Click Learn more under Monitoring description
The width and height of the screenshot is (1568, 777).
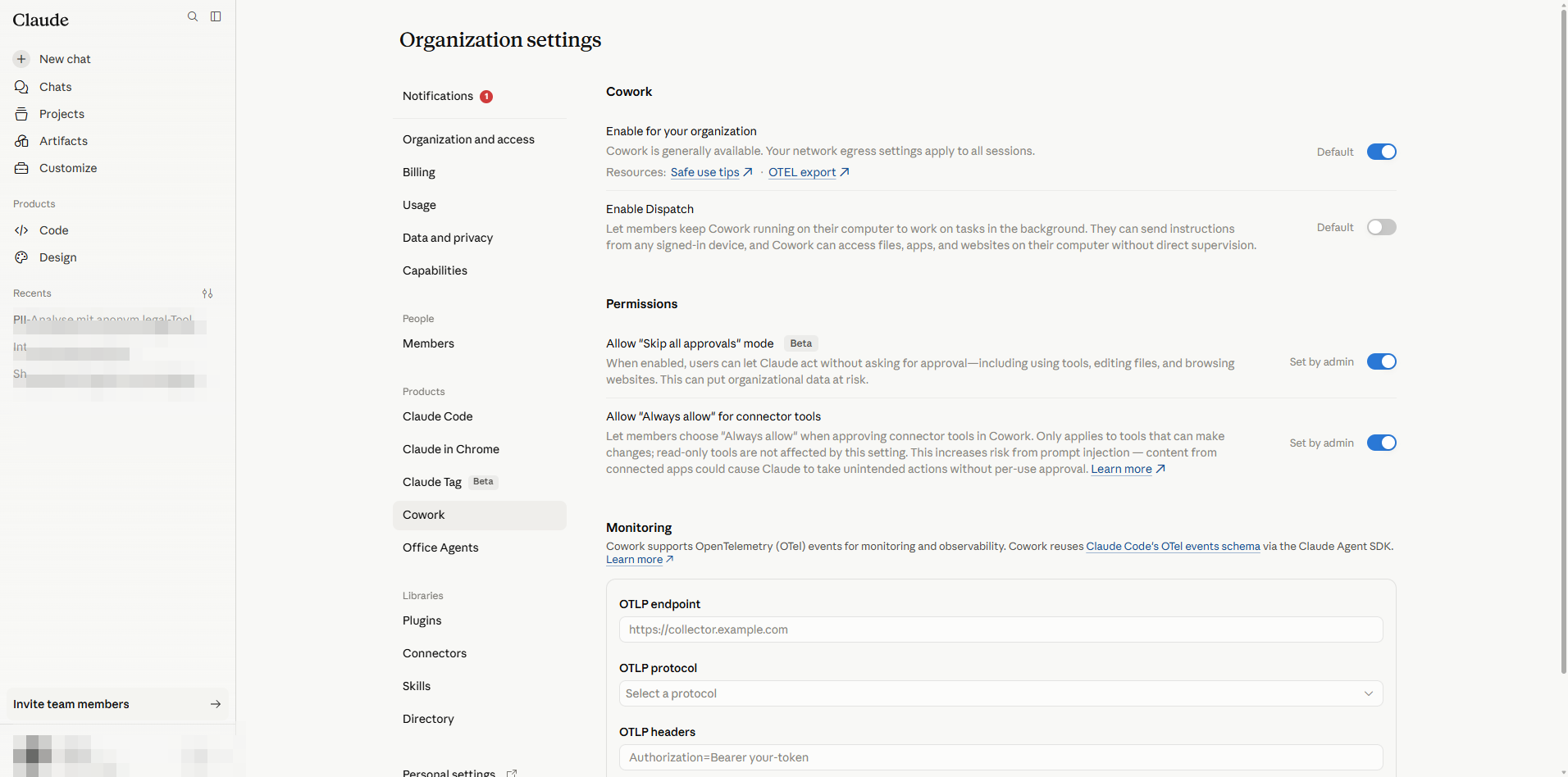[x=634, y=560]
